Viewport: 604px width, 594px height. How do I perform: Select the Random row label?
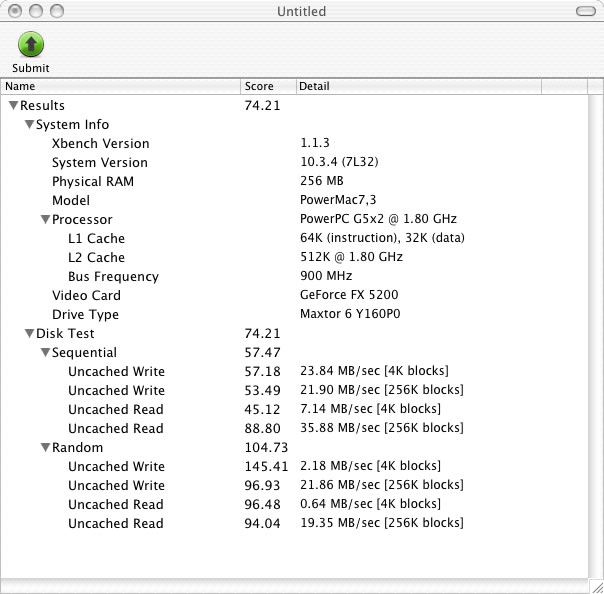click(x=77, y=447)
